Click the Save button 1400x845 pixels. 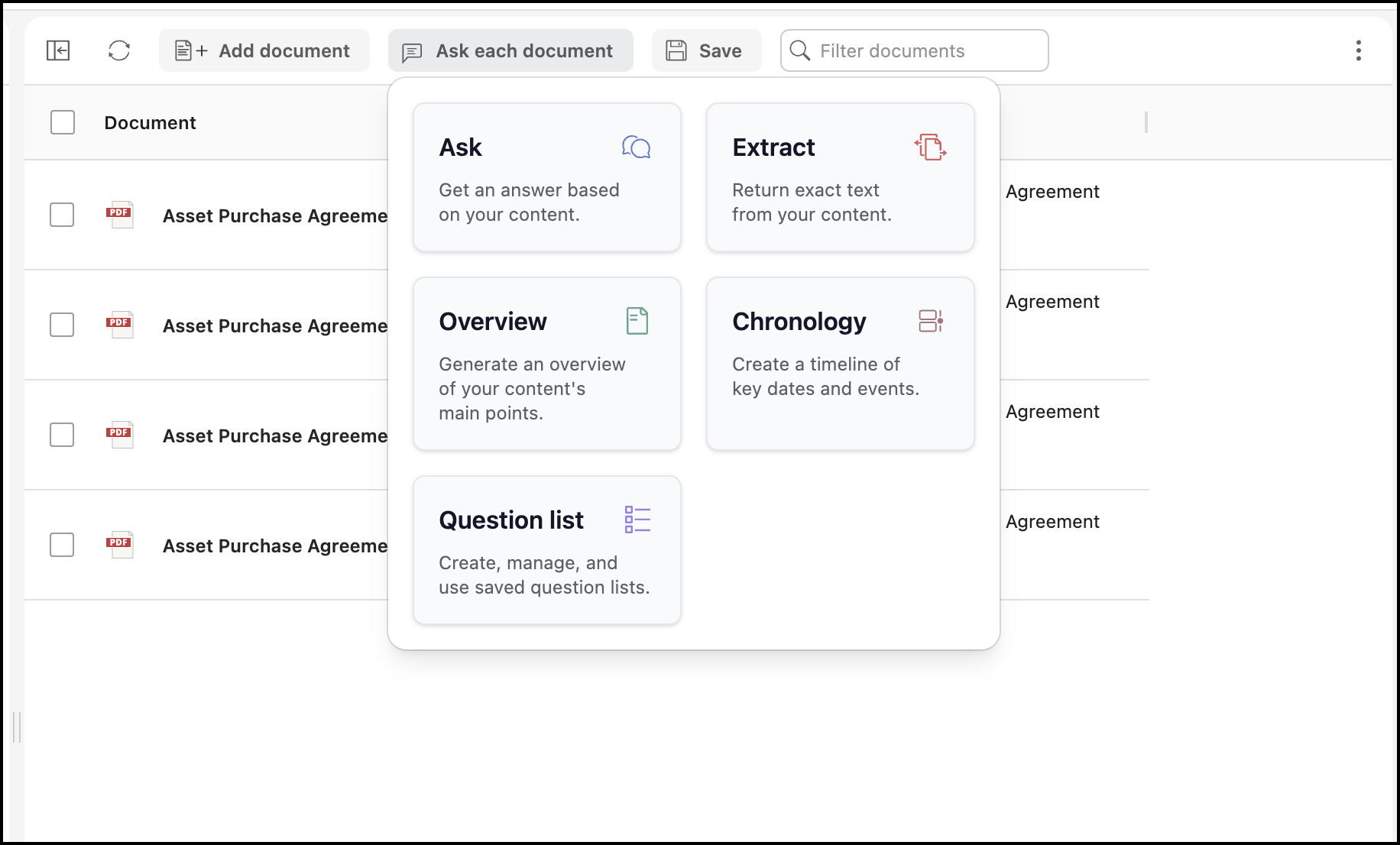point(707,50)
